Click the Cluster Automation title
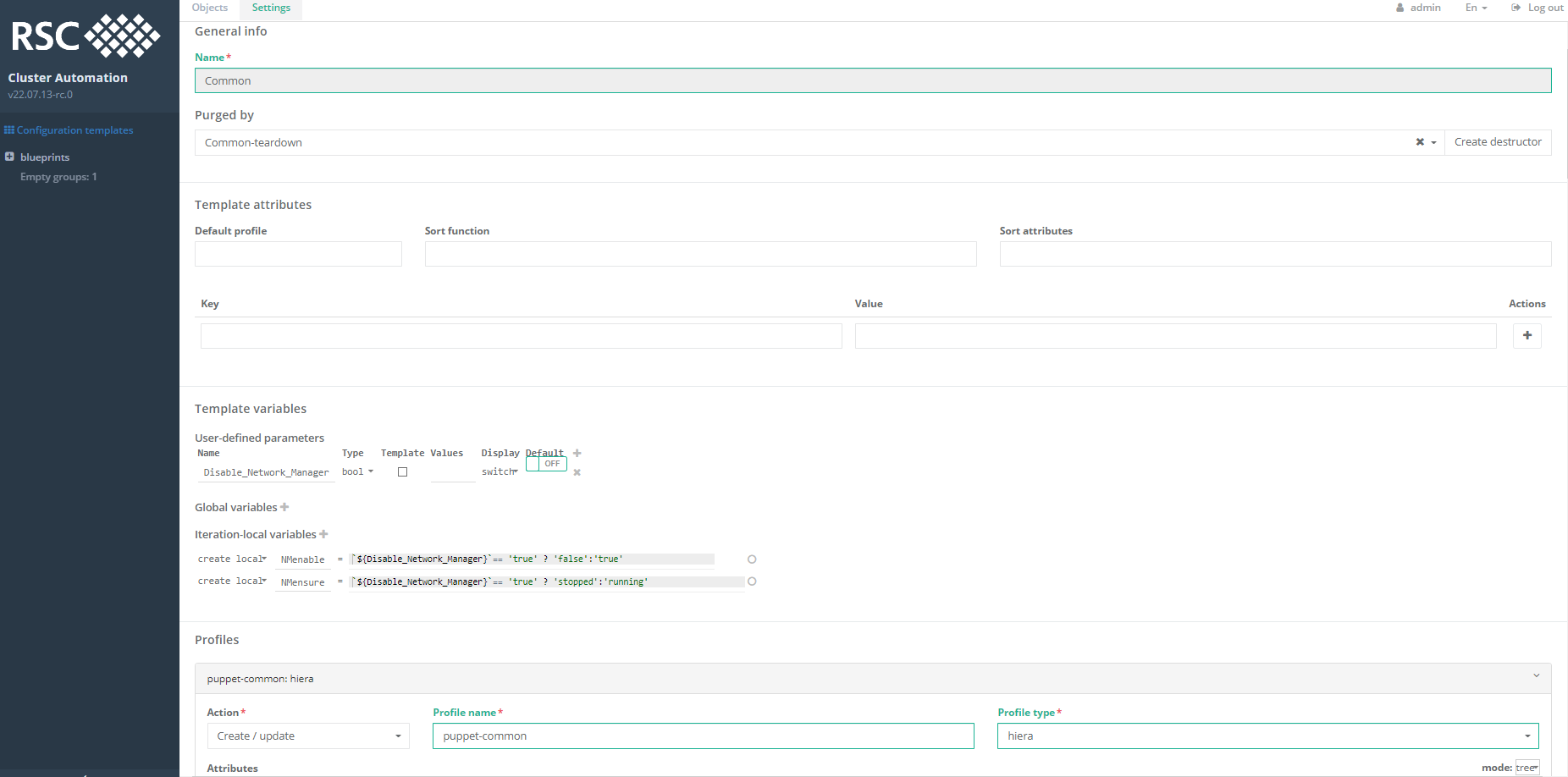The height and width of the screenshot is (777, 1568). (x=68, y=78)
